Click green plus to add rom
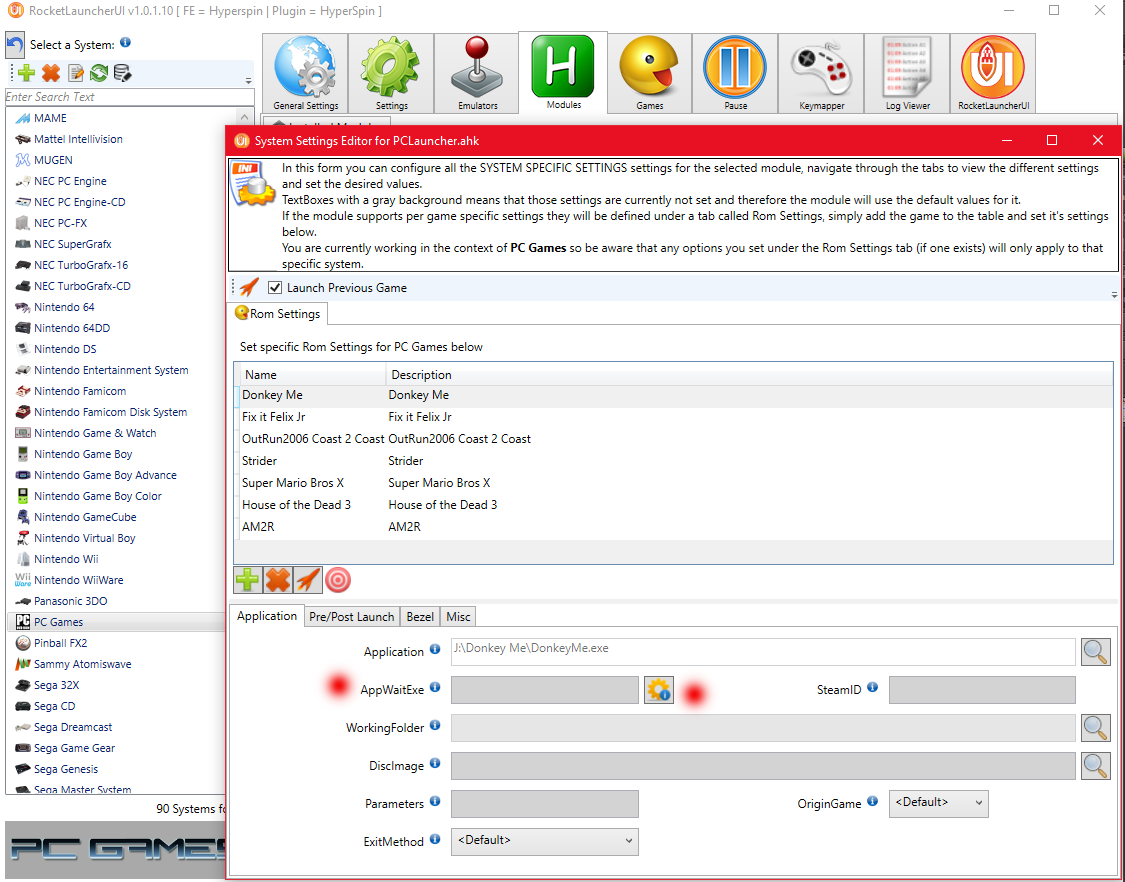This screenshot has height=882, width=1125. [247, 580]
